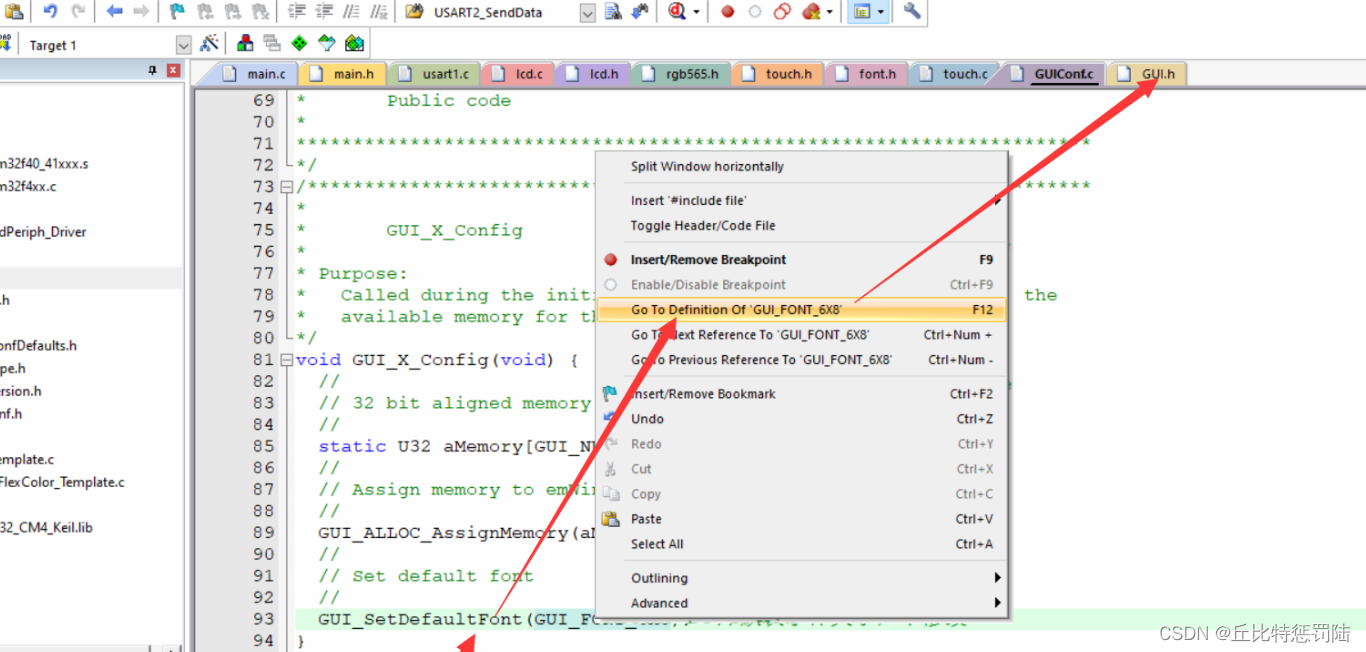Image resolution: width=1366 pixels, height=652 pixels.
Task: Navigate backwards with blue left arrow
Action: (x=114, y=11)
